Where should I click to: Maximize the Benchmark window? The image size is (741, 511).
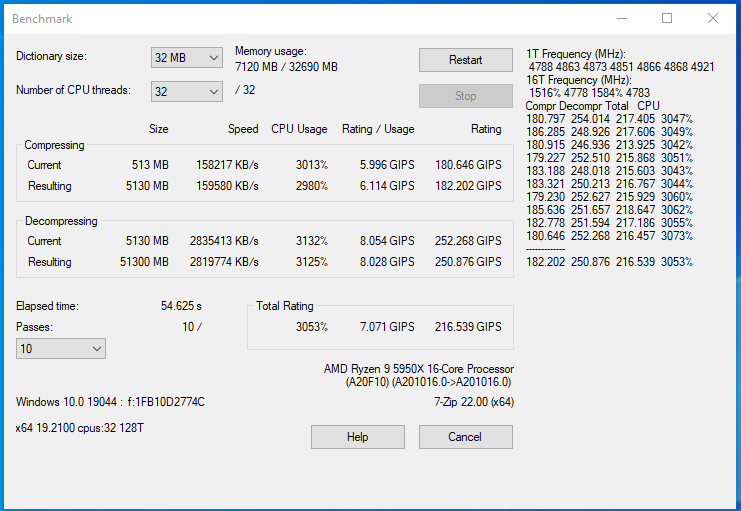pyautogui.click(x=667, y=18)
